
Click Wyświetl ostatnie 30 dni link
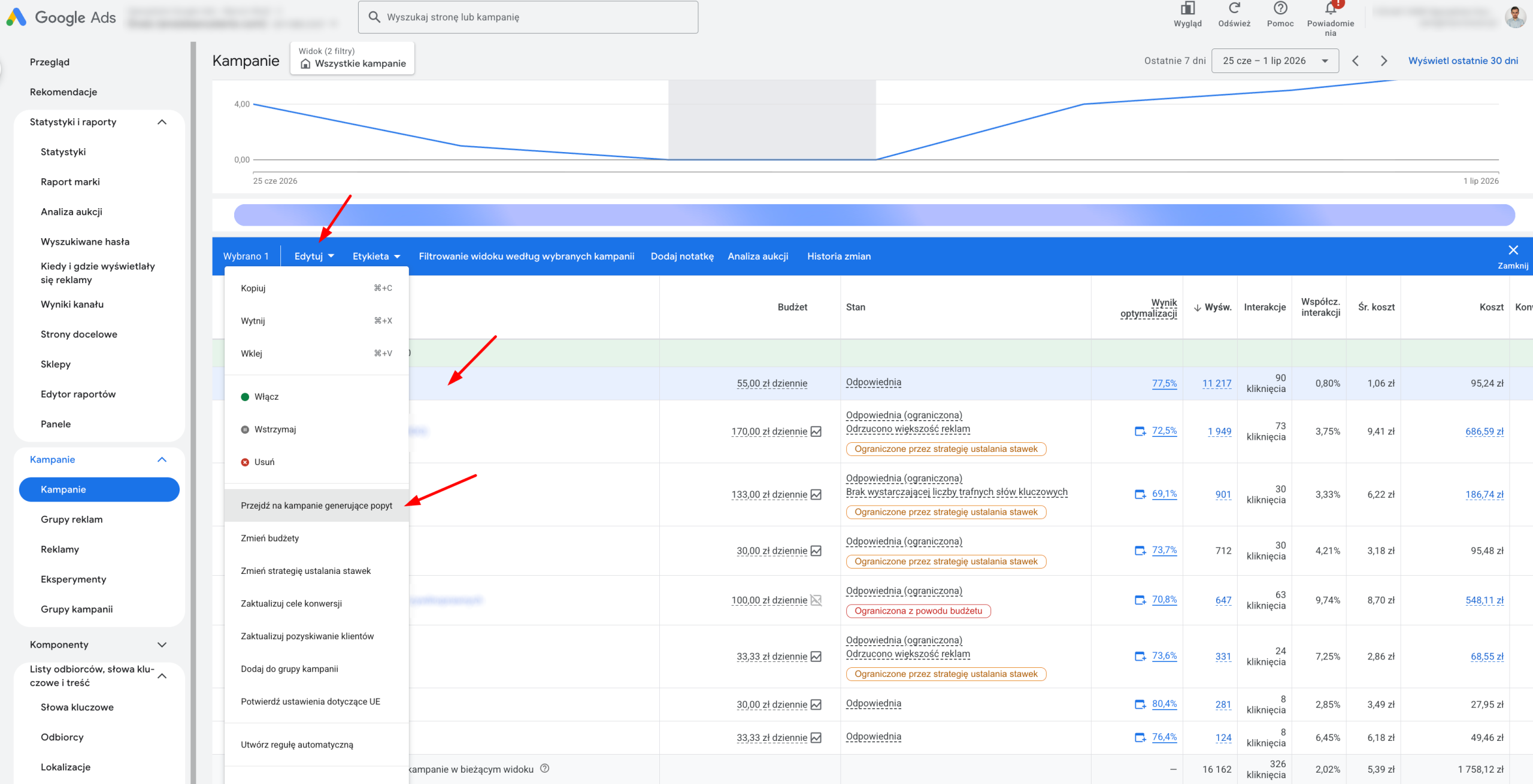point(1463,61)
